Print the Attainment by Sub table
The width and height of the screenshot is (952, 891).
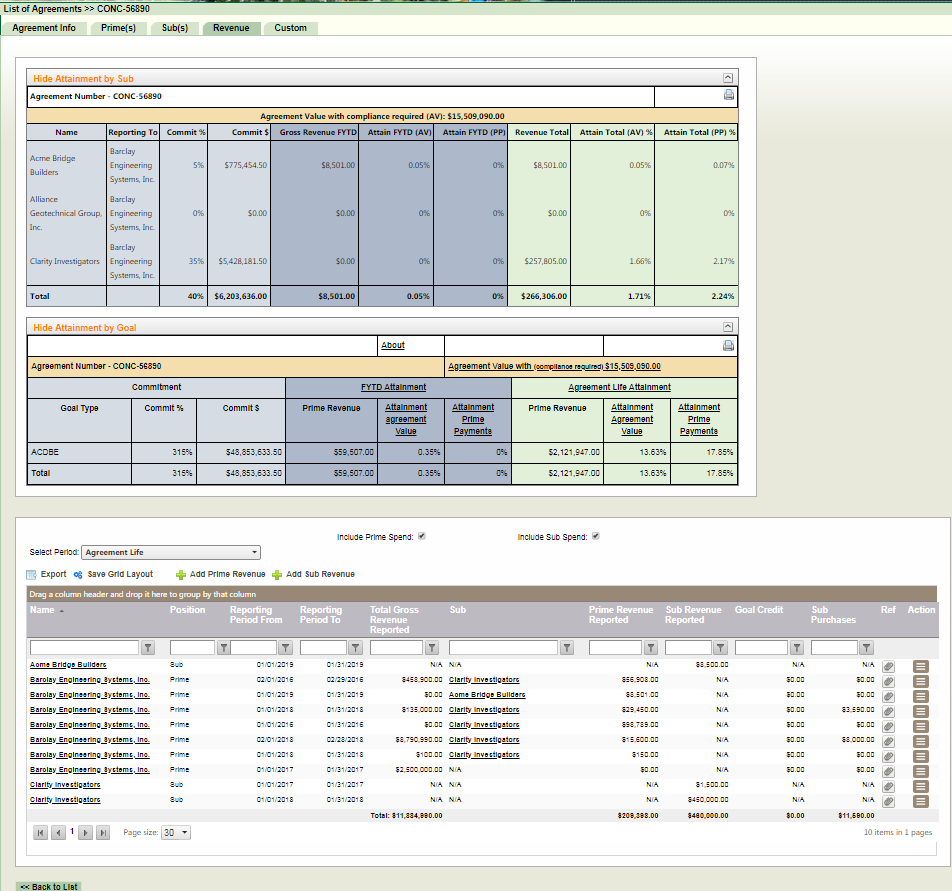(x=728, y=96)
